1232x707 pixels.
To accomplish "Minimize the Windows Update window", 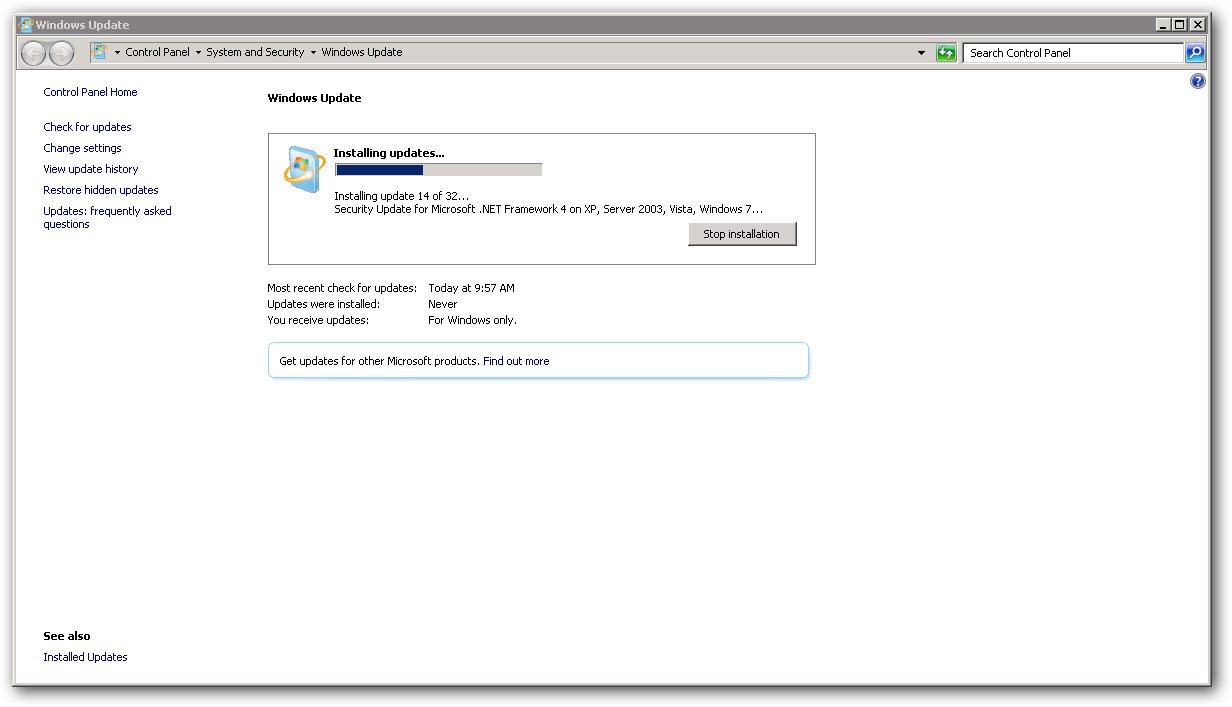I will click(1162, 25).
